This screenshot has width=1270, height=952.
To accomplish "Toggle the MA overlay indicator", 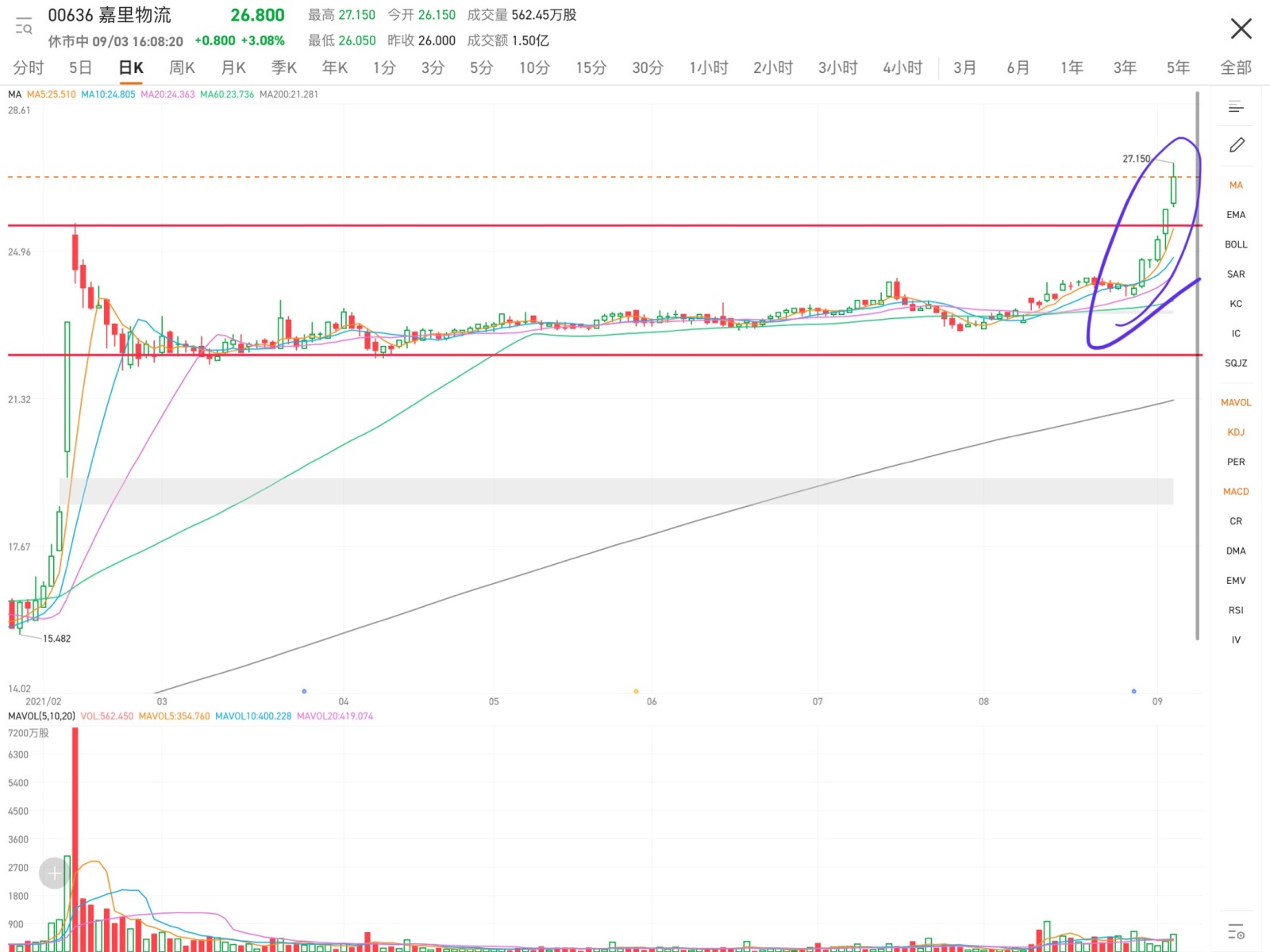I will [x=1236, y=185].
